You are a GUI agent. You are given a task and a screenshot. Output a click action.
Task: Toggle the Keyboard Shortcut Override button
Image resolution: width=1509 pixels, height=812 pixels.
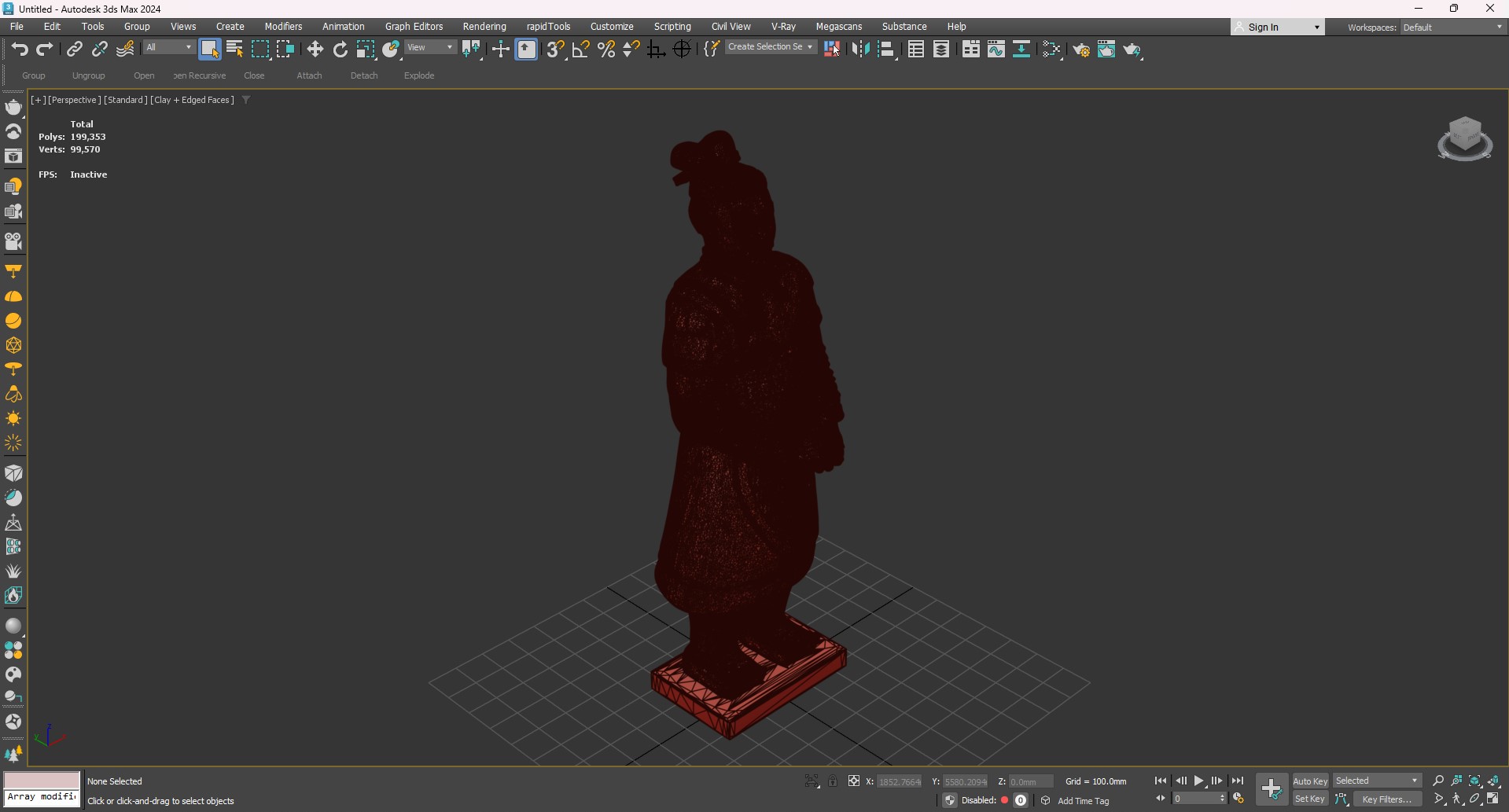click(526, 50)
